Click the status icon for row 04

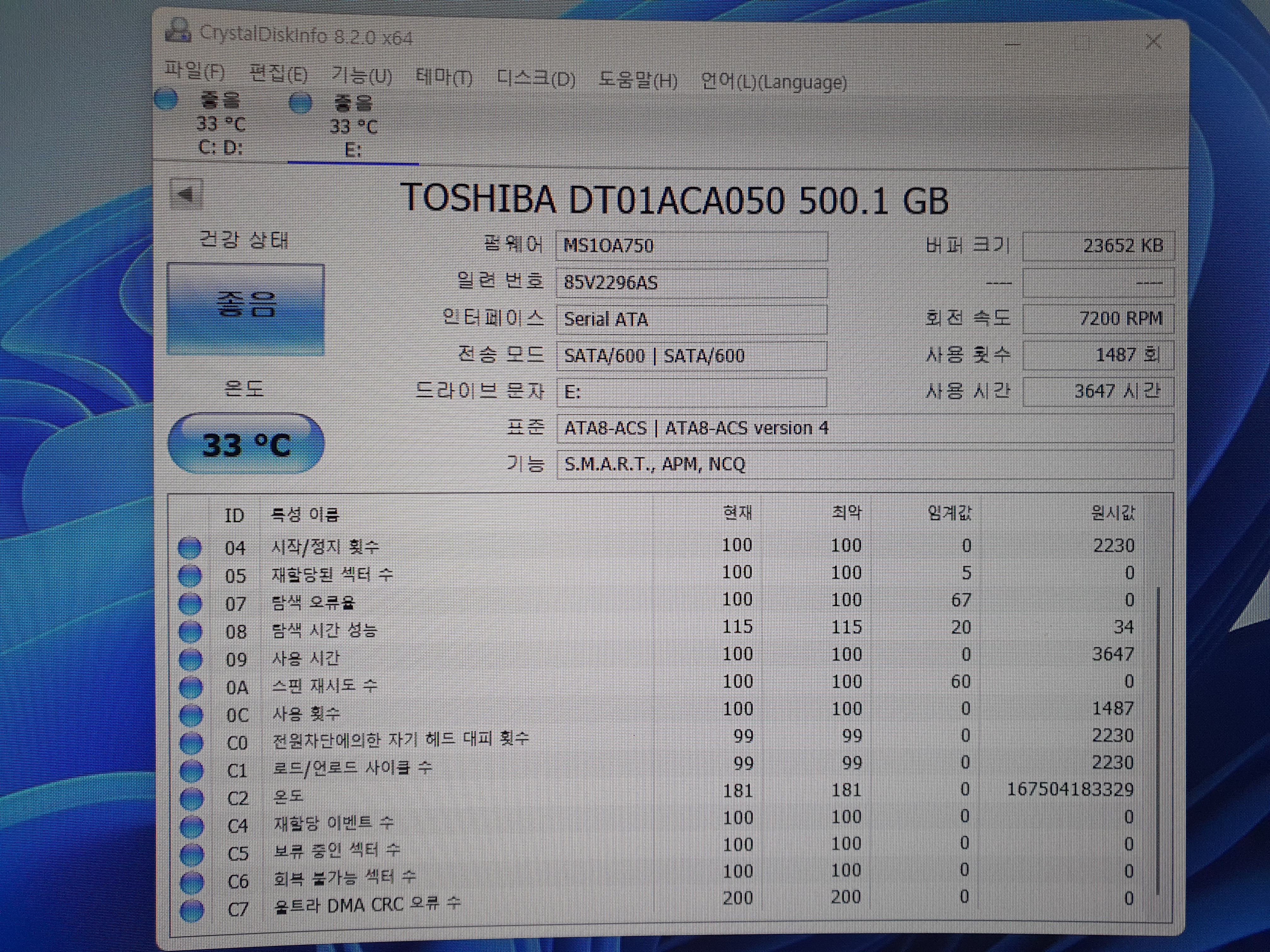point(190,547)
